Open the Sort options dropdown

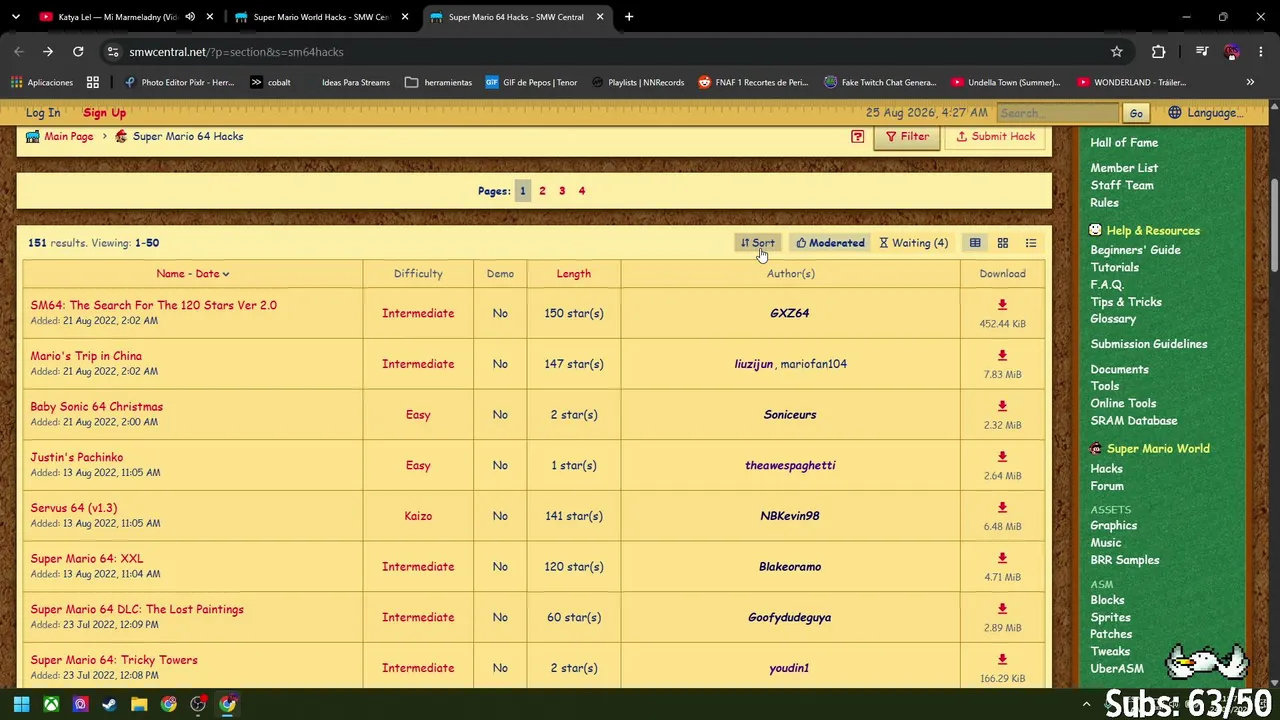click(758, 243)
